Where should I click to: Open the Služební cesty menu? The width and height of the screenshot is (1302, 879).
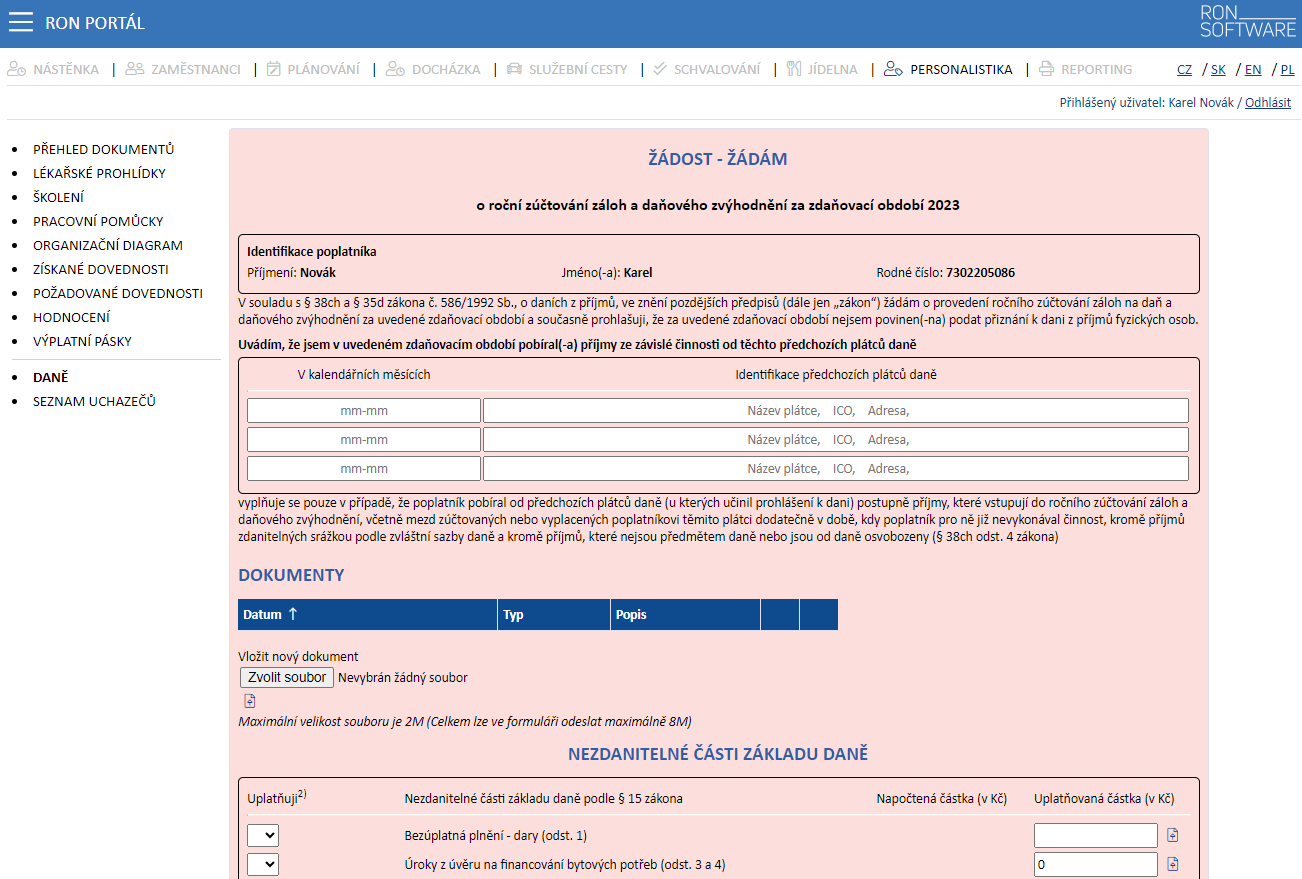[x=578, y=69]
